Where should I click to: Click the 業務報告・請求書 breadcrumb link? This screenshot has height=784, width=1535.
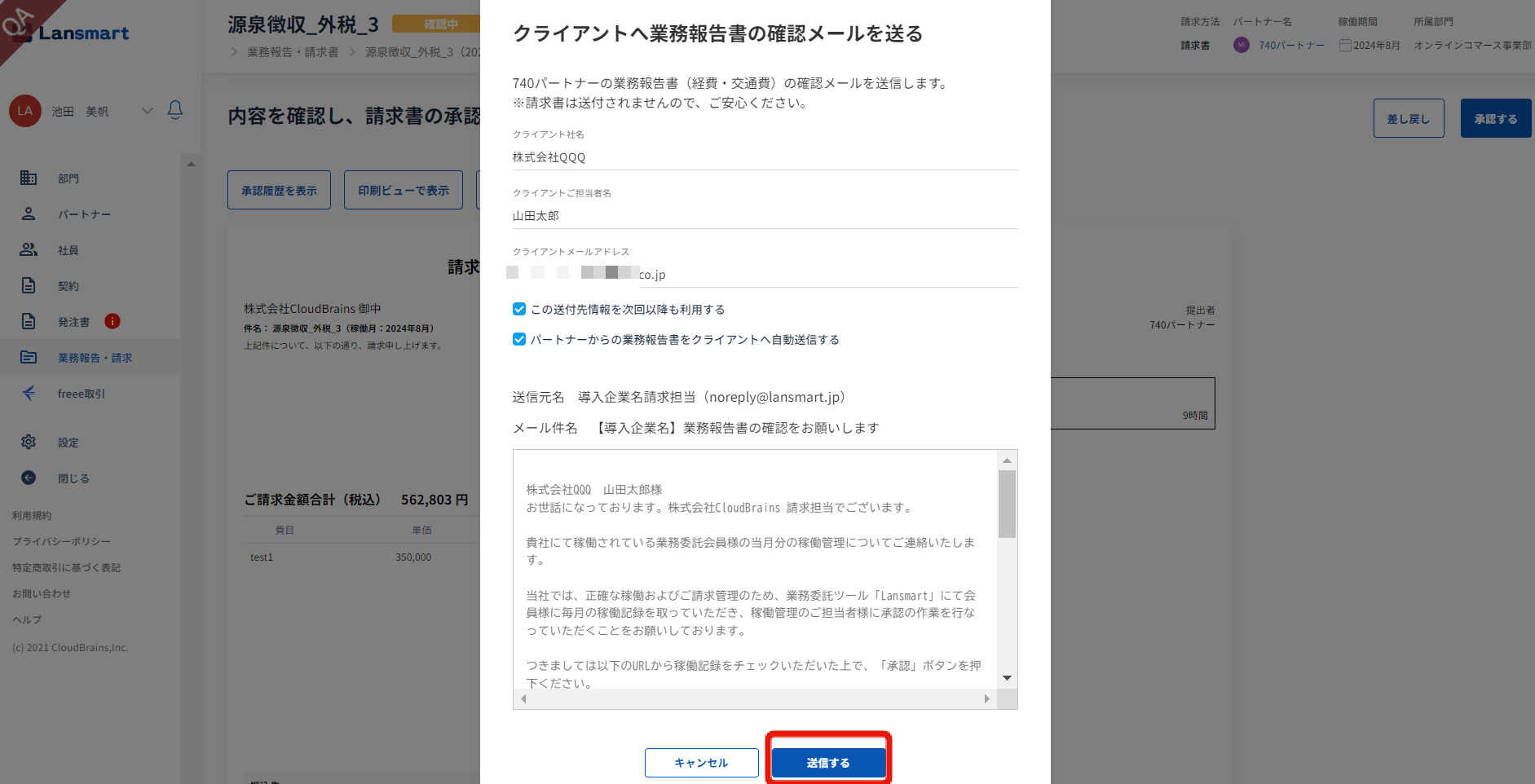293,52
